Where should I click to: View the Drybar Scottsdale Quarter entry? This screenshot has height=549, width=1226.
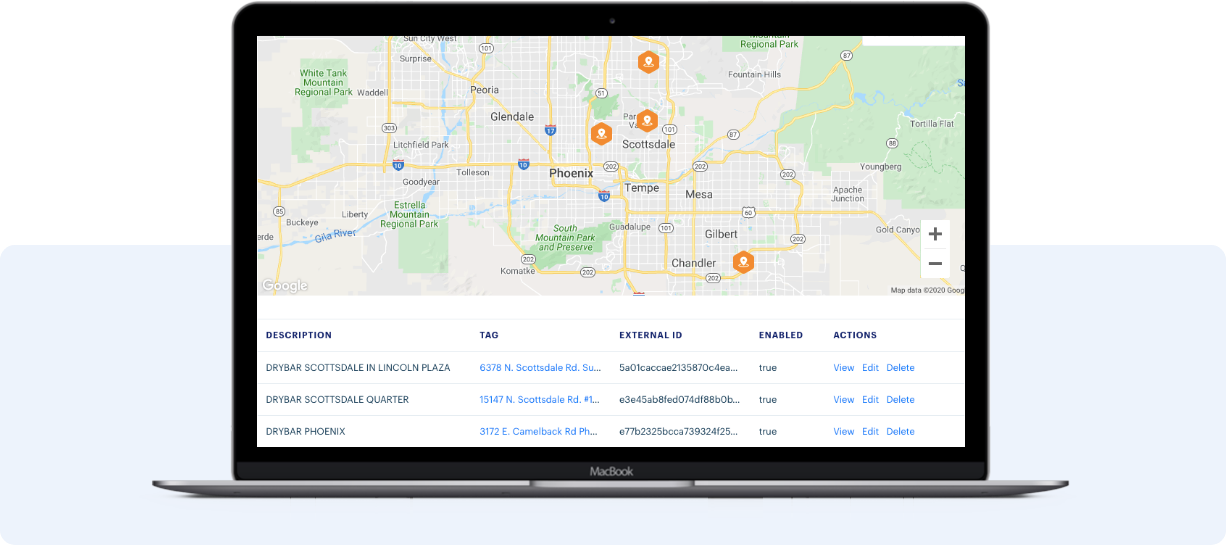click(x=844, y=400)
